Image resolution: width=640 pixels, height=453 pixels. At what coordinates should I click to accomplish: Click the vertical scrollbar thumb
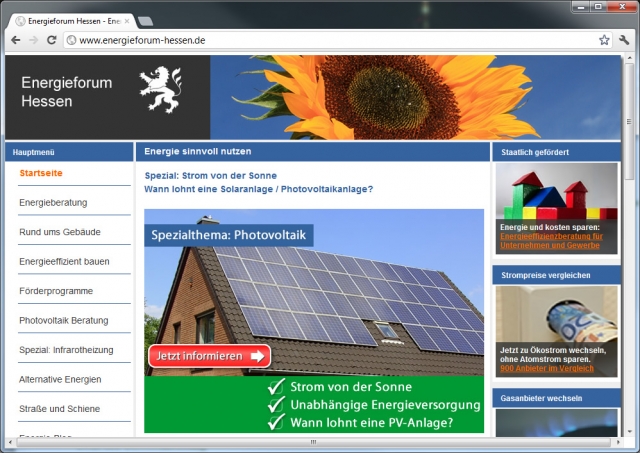[x=629, y=122]
